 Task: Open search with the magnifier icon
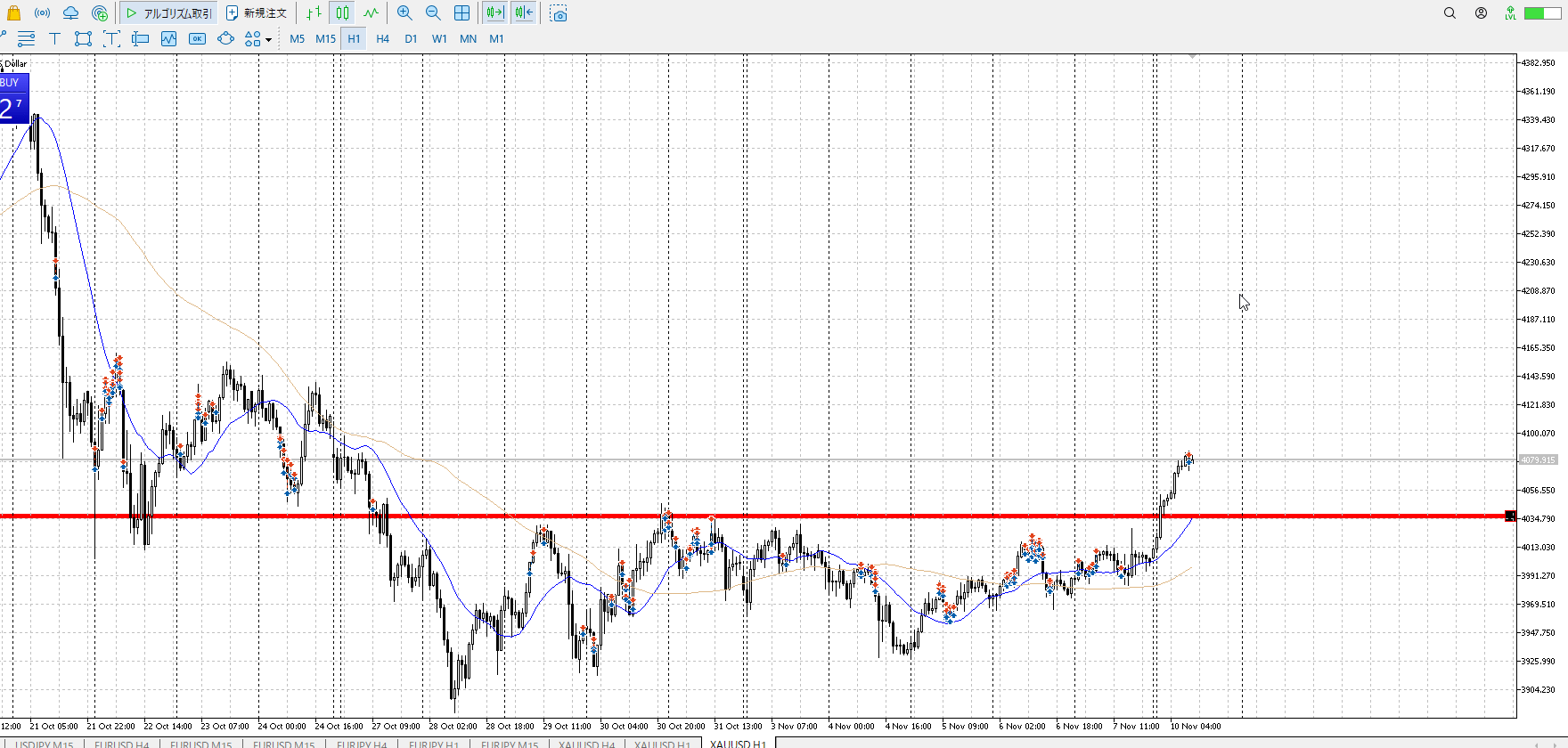click(1450, 13)
